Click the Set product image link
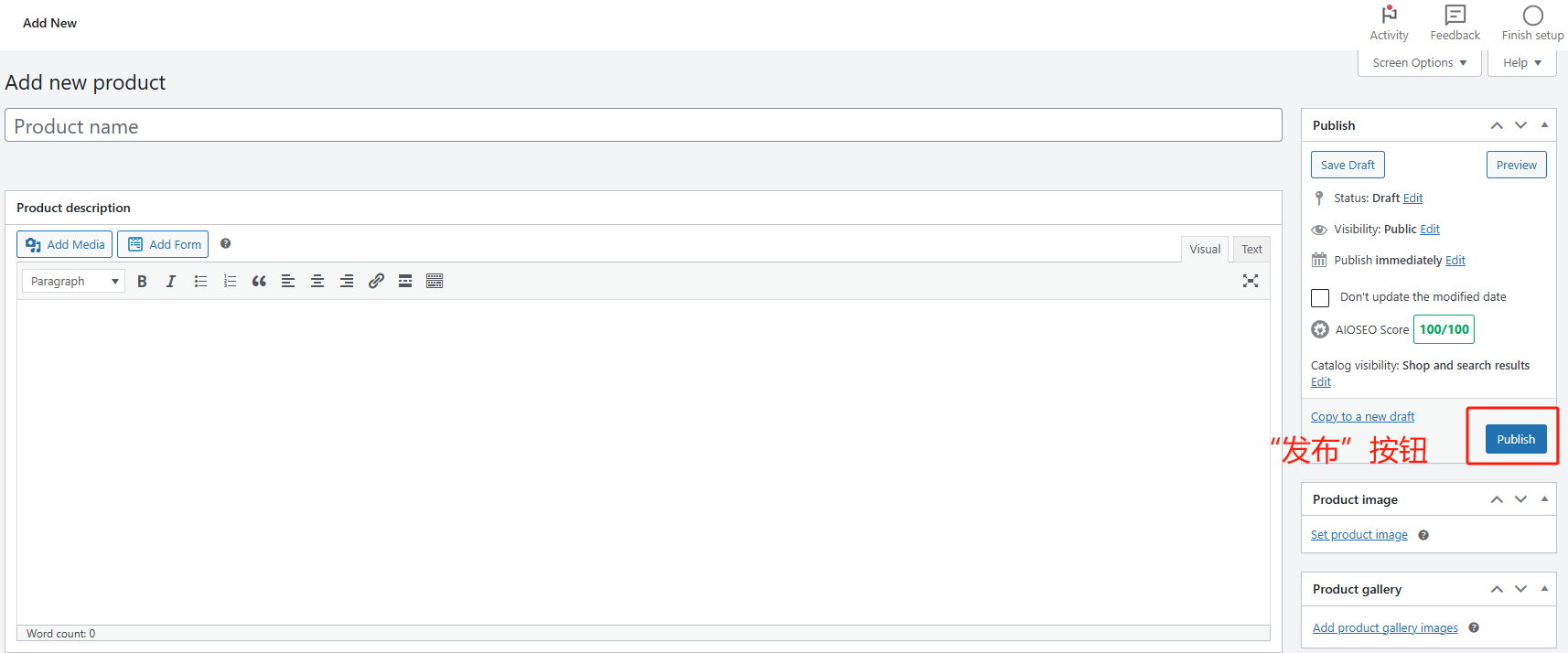 [1359, 535]
